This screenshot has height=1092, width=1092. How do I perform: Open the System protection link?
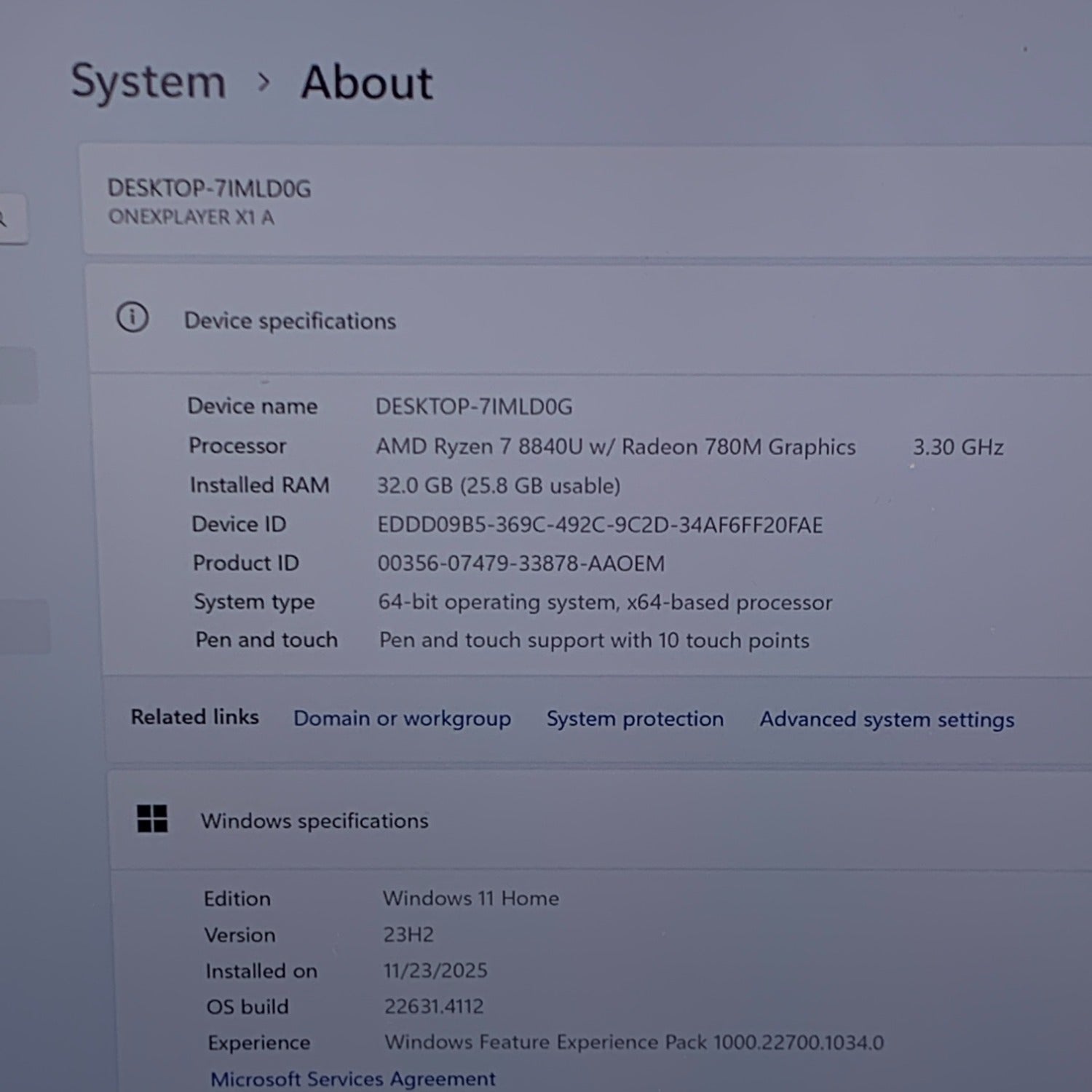click(x=635, y=719)
